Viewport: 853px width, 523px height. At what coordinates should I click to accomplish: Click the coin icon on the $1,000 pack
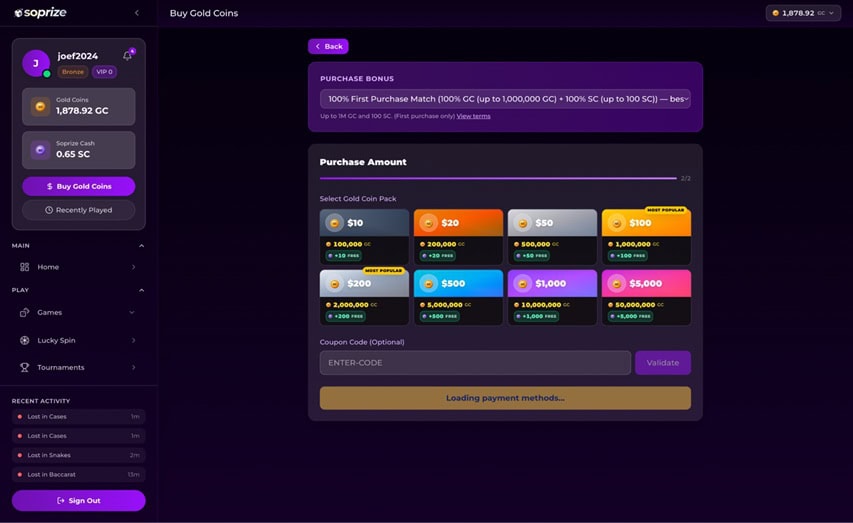523,284
